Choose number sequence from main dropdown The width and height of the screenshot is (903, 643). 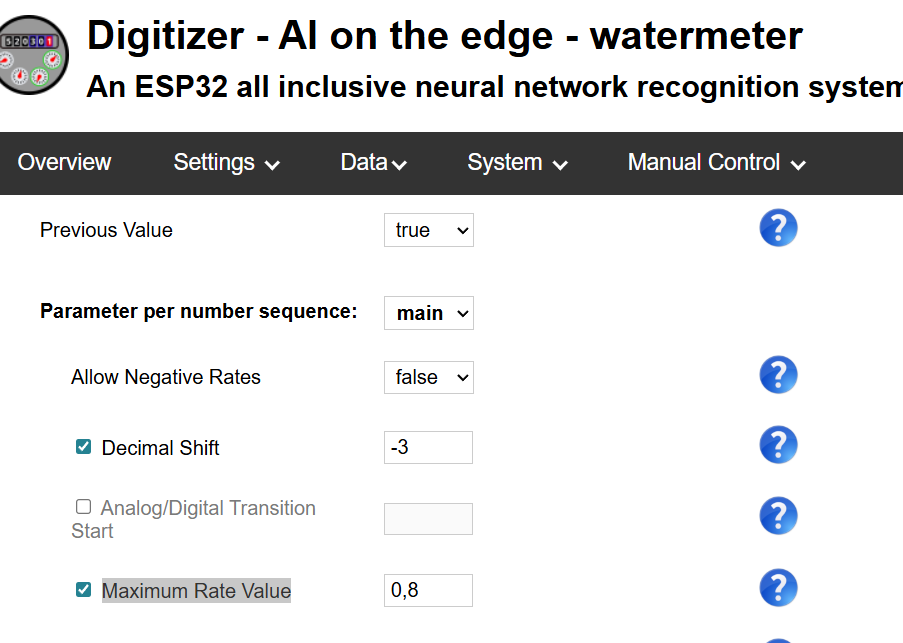click(428, 313)
